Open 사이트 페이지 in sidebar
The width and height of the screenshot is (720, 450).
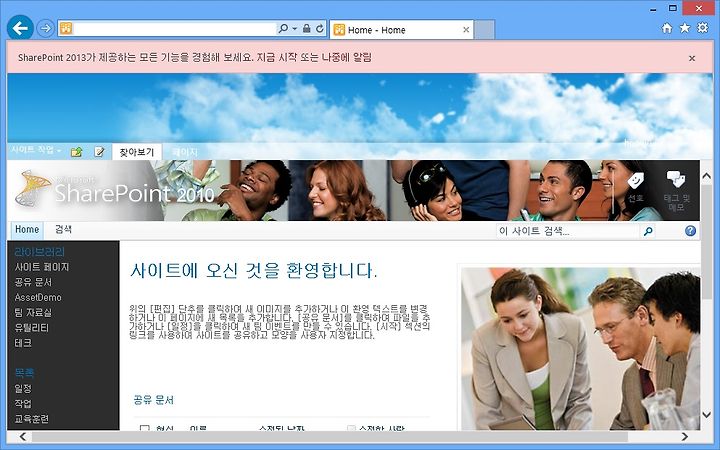[42, 267]
